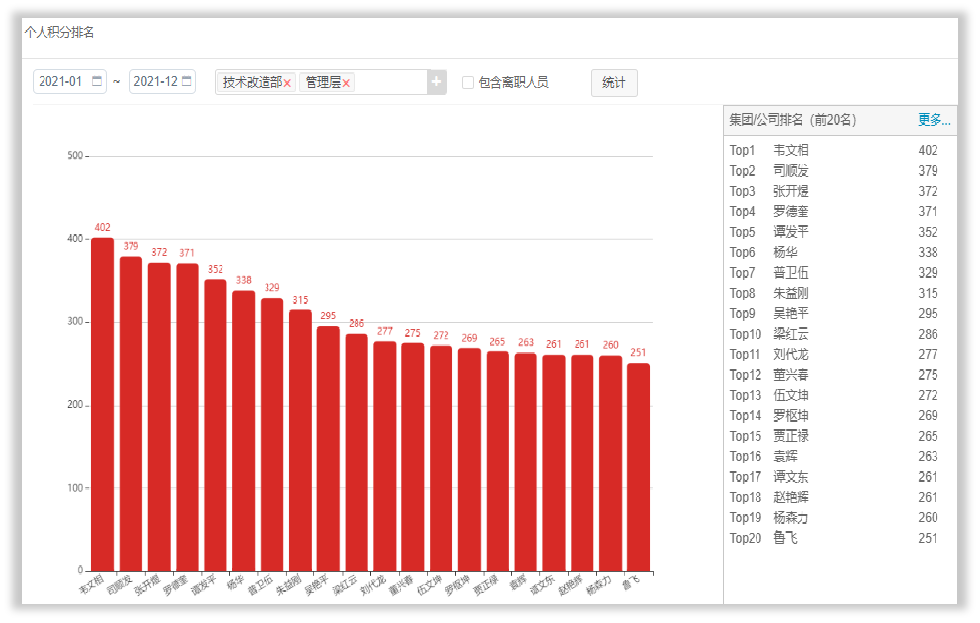The height and width of the screenshot is (623, 980).
Task: Click the bar labeled 265
Action: click(x=498, y=461)
